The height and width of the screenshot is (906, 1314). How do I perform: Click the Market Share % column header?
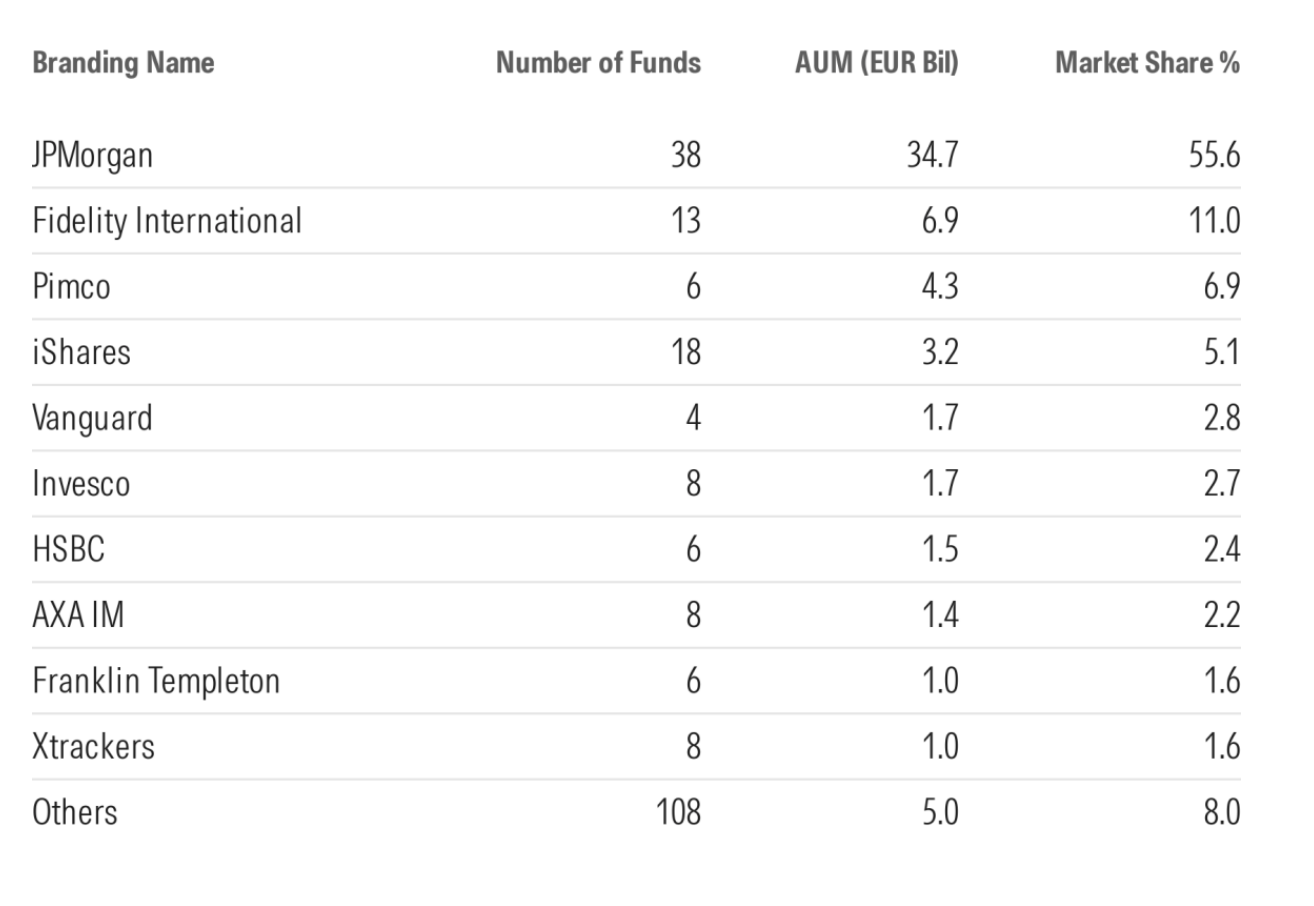[x=1147, y=63]
